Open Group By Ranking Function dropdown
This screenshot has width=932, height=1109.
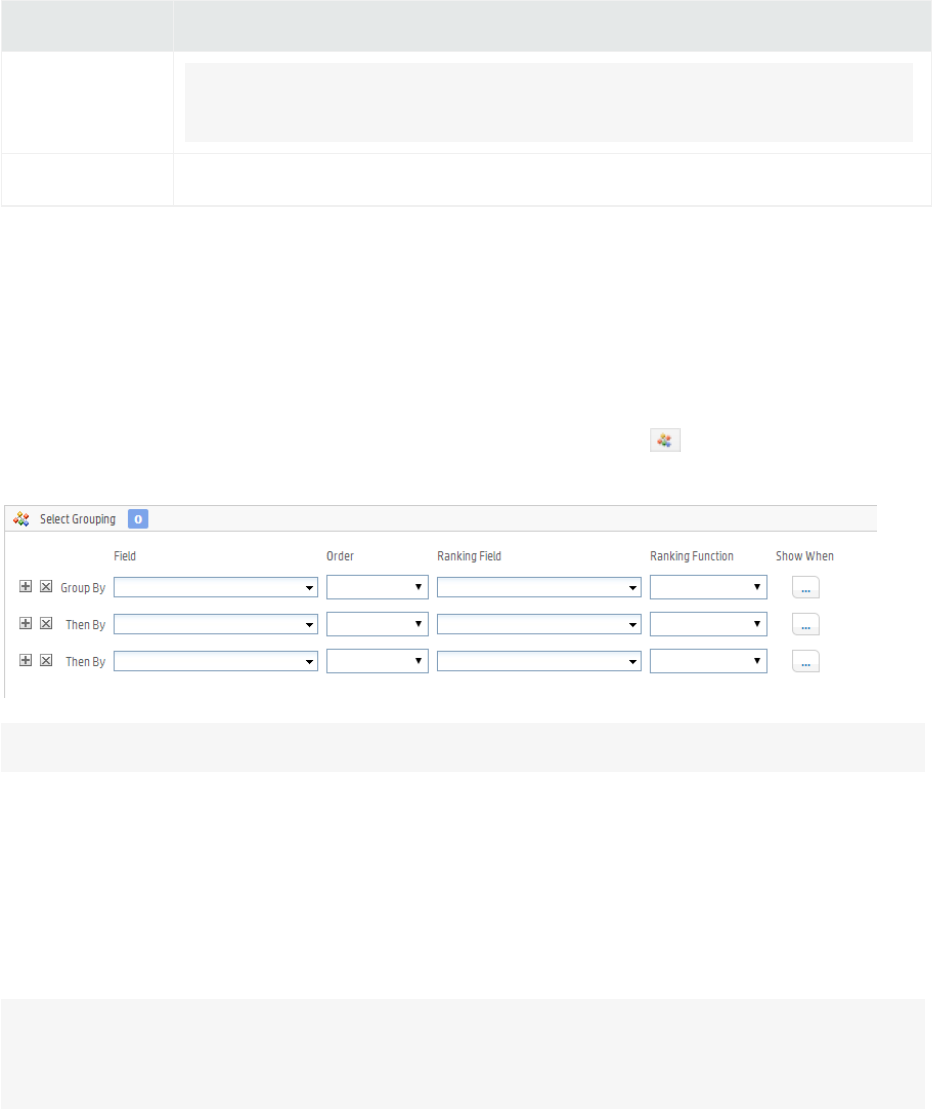click(x=708, y=588)
